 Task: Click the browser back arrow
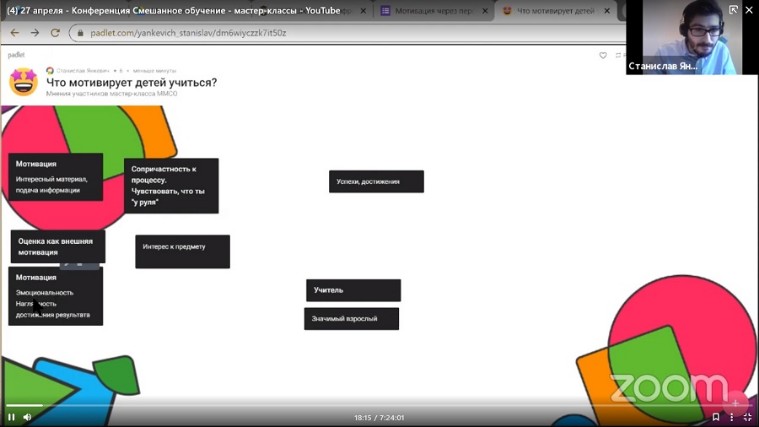tap(14, 32)
